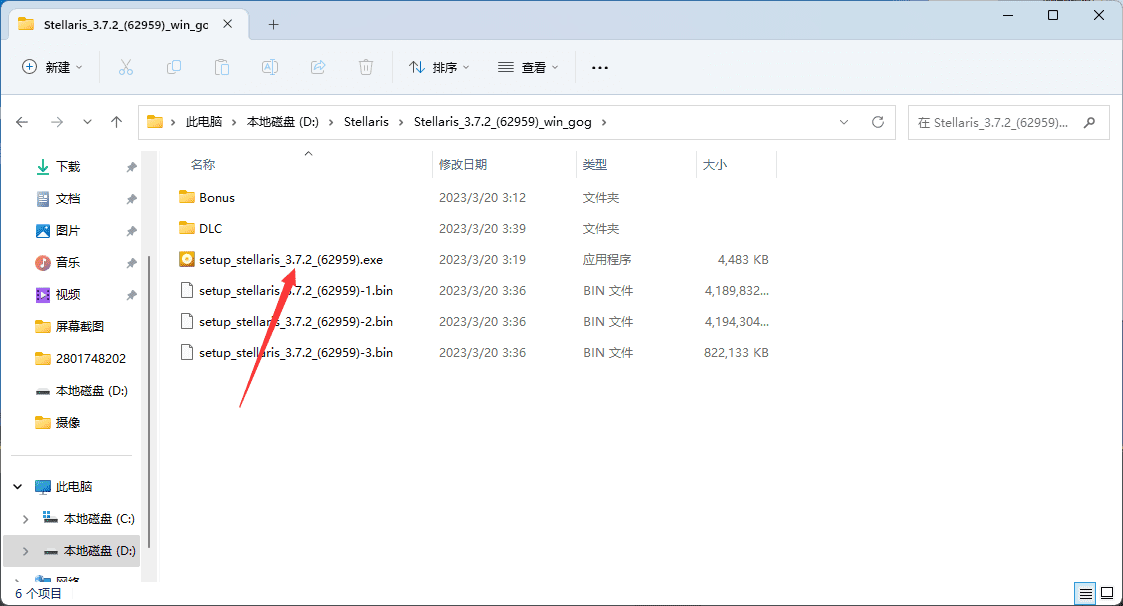Expand chevron after Stellaris in address bar
The height and width of the screenshot is (606, 1123).
[401, 122]
